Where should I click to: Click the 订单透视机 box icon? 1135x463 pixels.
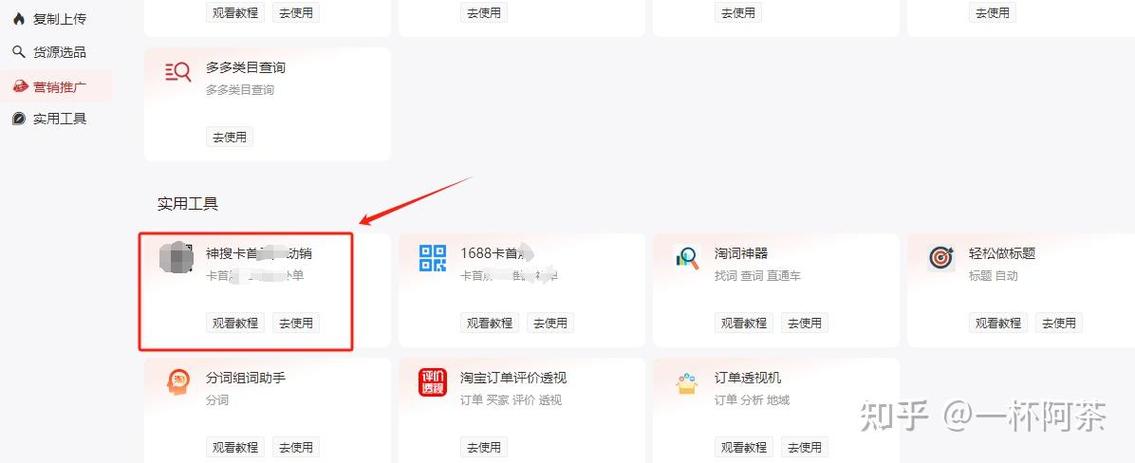coord(687,383)
